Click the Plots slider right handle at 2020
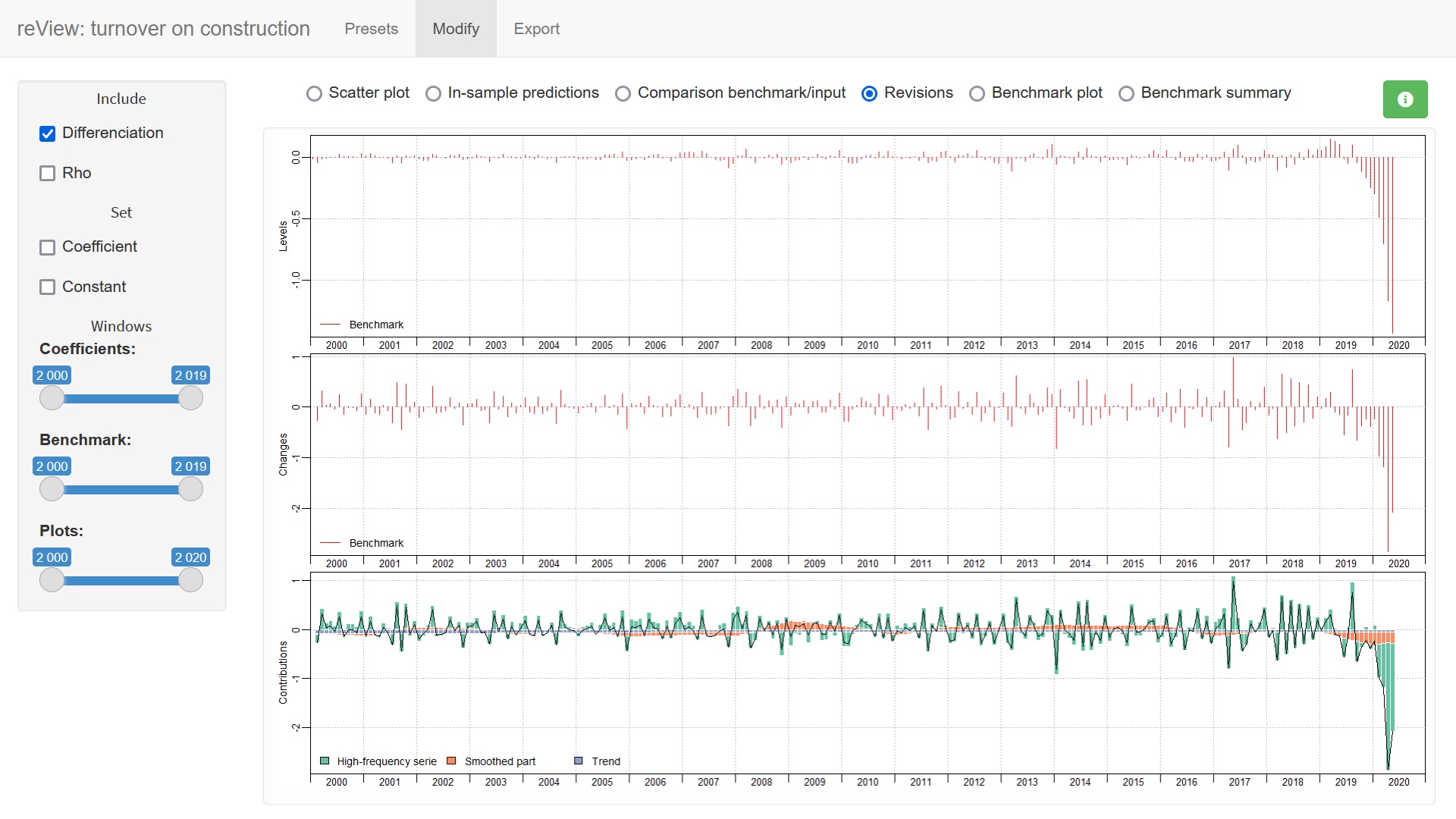 click(190, 580)
